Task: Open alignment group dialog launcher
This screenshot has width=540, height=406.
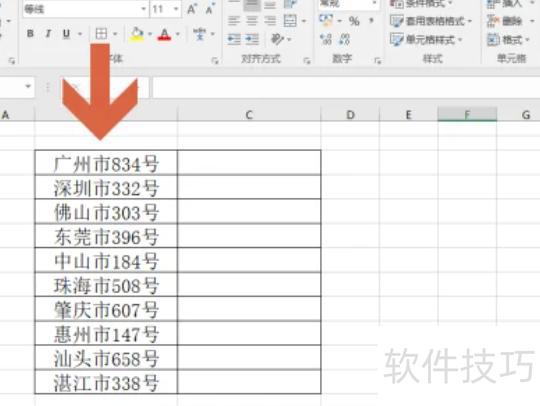Action: [307, 61]
